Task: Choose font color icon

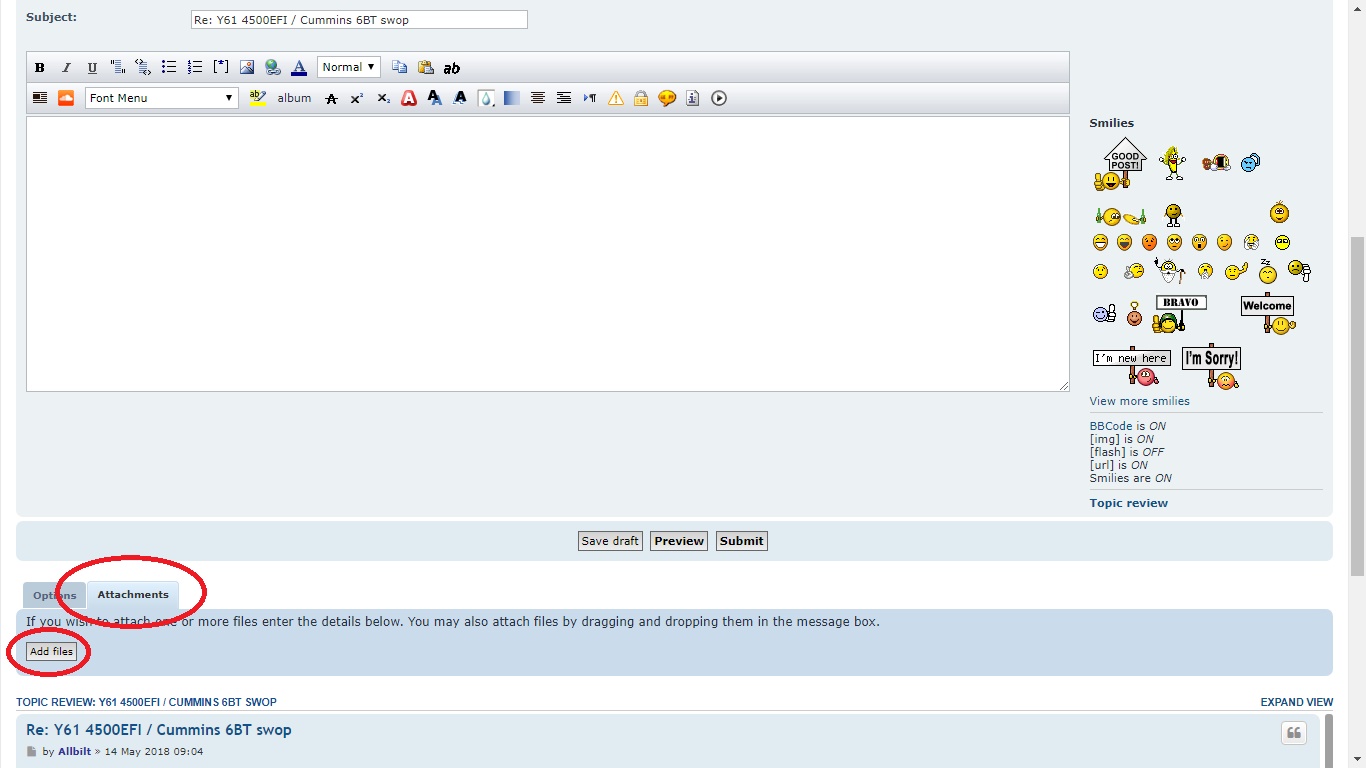Action: coord(298,68)
